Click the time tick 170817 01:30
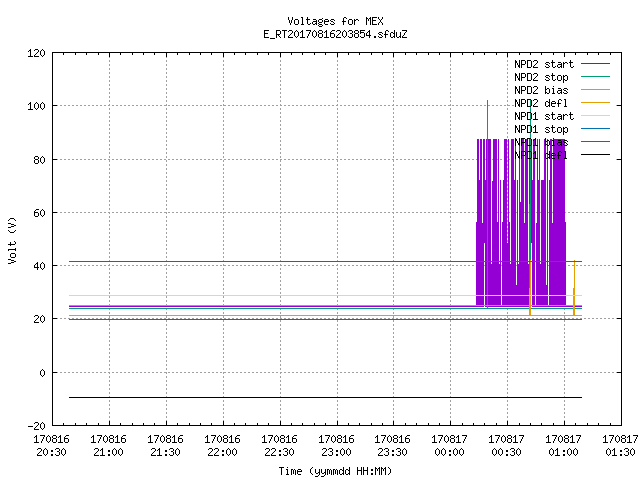This screenshot has height=480, width=640. pos(620,446)
